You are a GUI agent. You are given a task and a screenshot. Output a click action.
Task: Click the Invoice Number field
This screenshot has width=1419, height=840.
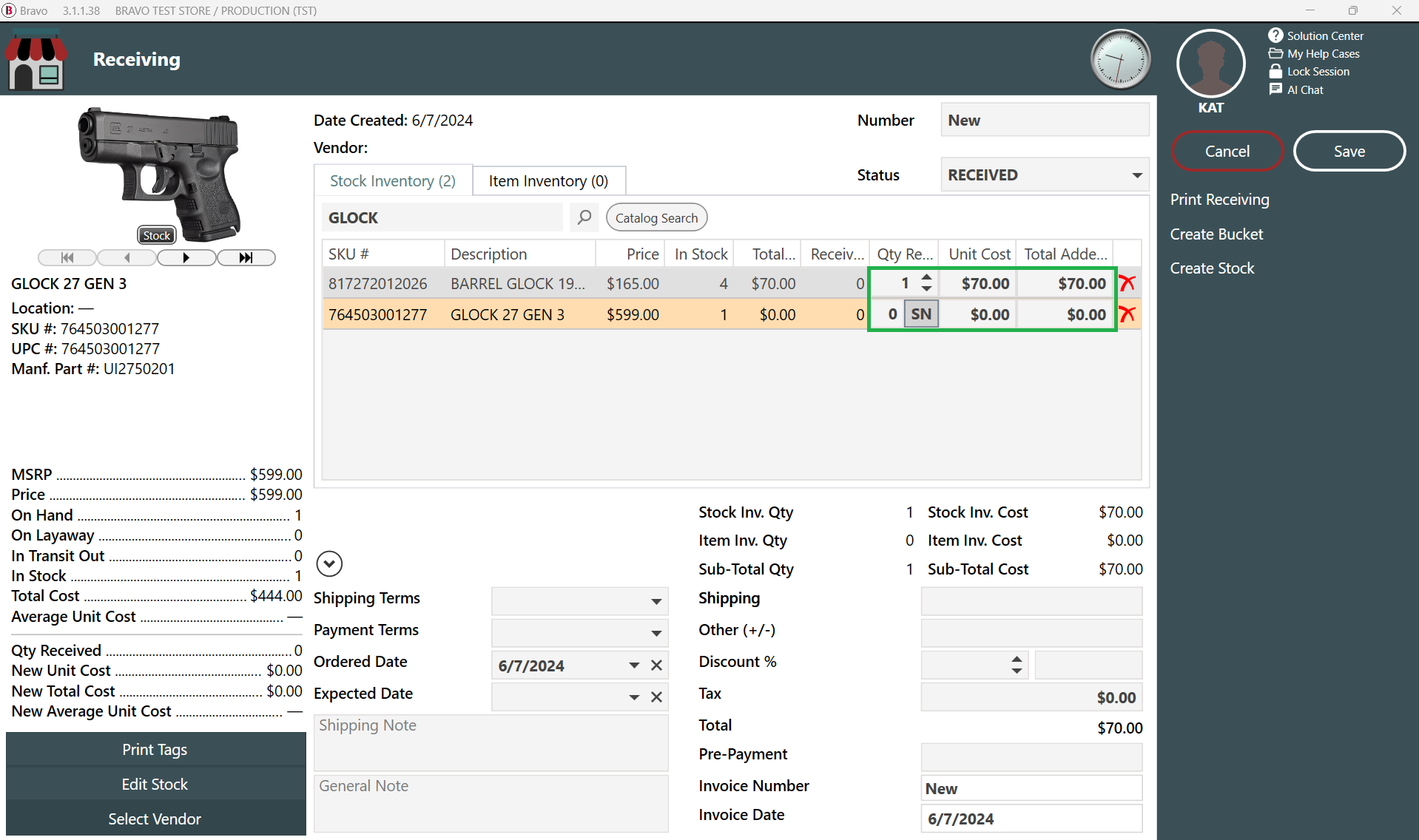coord(1031,788)
